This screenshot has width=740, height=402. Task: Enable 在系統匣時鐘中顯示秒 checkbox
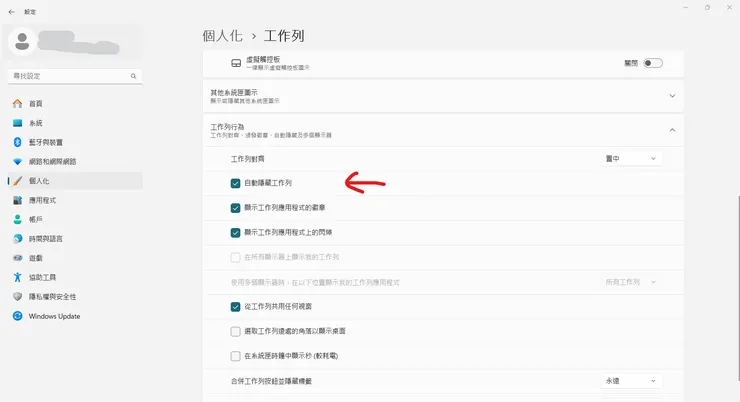235,356
